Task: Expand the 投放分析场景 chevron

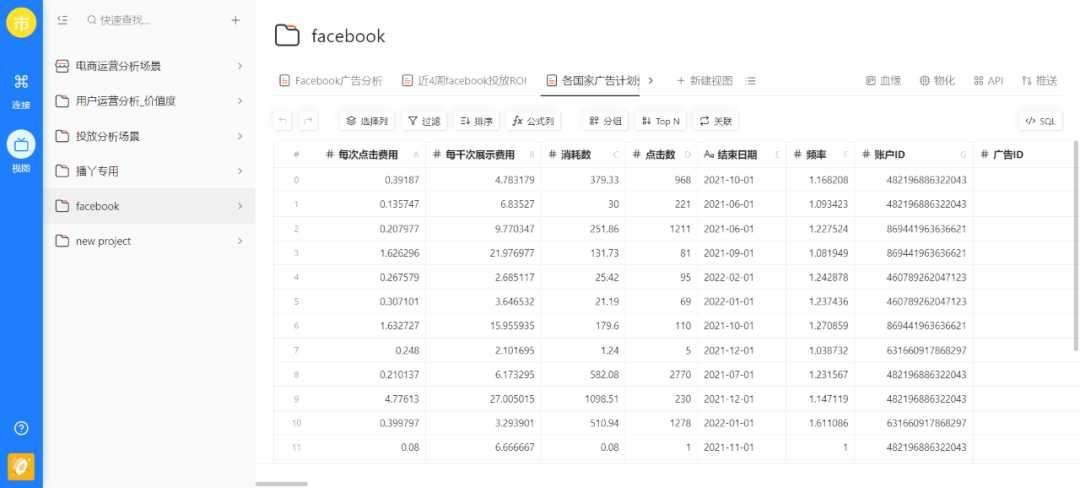Action: [240, 136]
